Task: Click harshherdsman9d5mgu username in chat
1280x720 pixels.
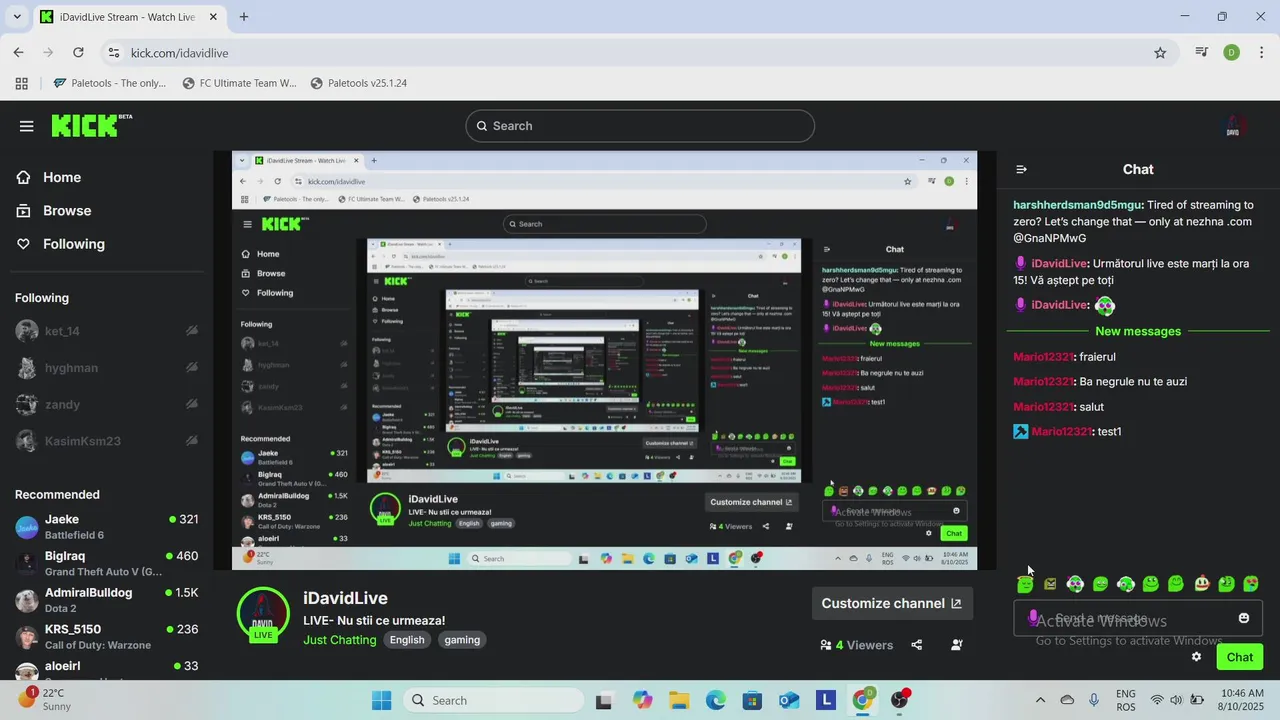Action: tap(1078, 205)
